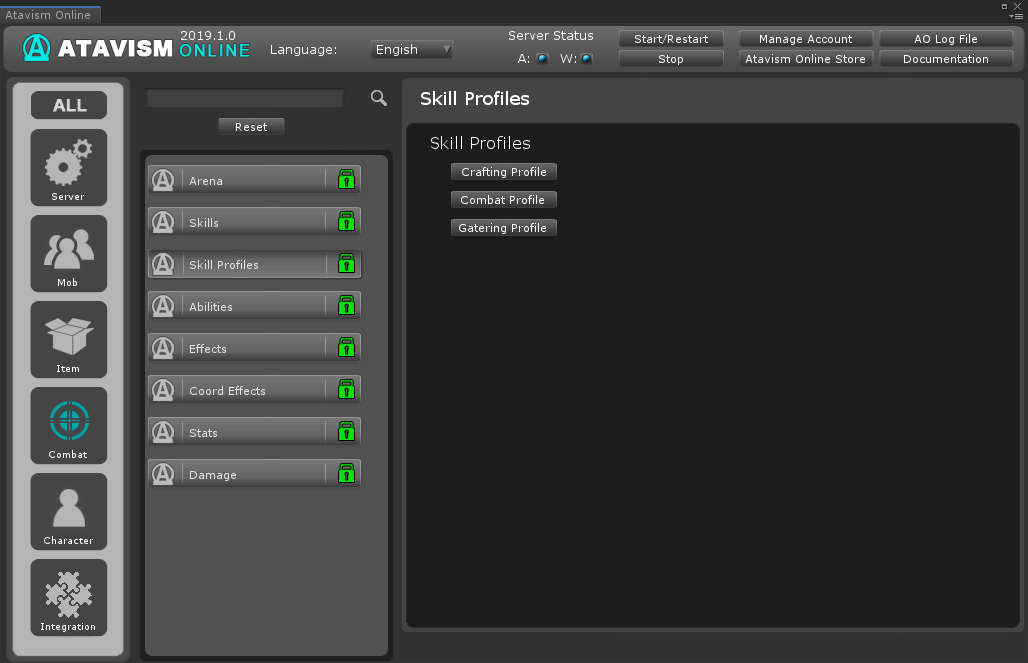Open the window options menu at top-right
Screen dimensions: 1028x663
pyautogui.click(x=1017, y=16)
